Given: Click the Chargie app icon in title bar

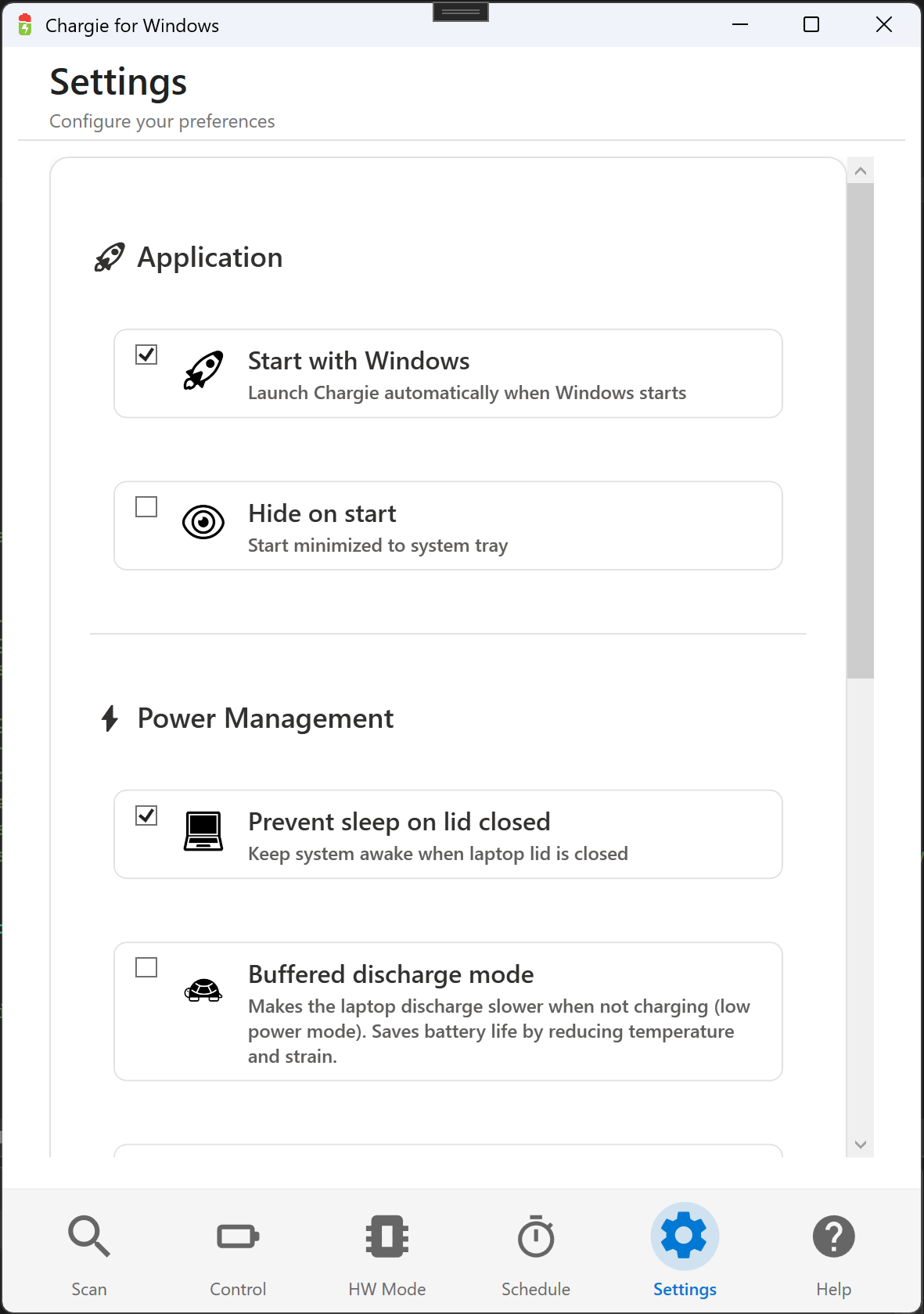Looking at the screenshot, I should [25, 25].
